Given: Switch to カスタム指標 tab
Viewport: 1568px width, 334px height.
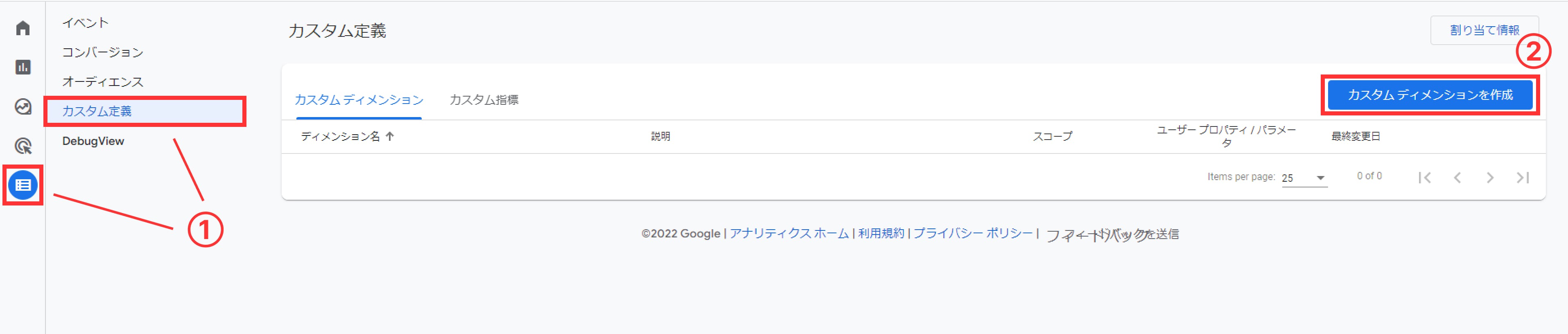Looking at the screenshot, I should click(484, 100).
